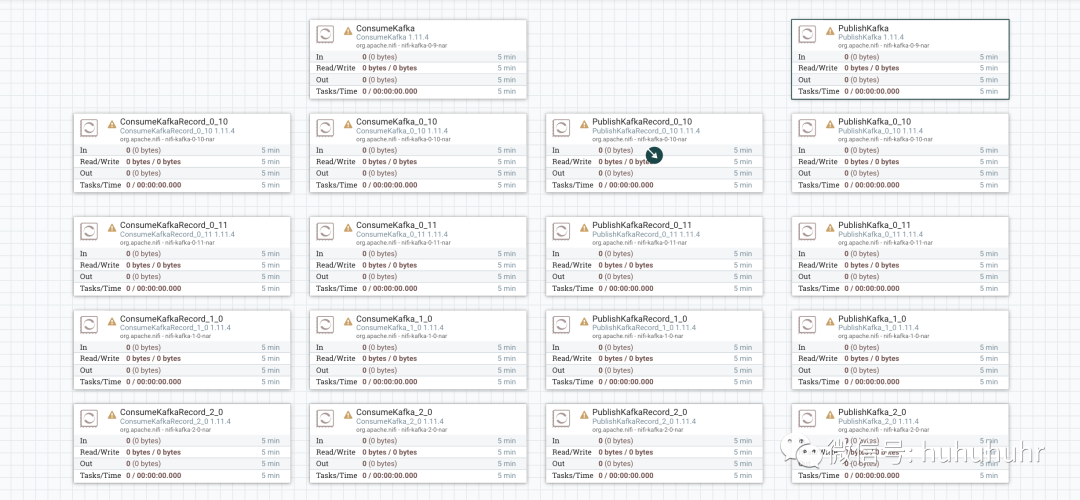Click the warning triangle on ConsumeKafka
1080x500 pixels.
pyautogui.click(x=348, y=31)
